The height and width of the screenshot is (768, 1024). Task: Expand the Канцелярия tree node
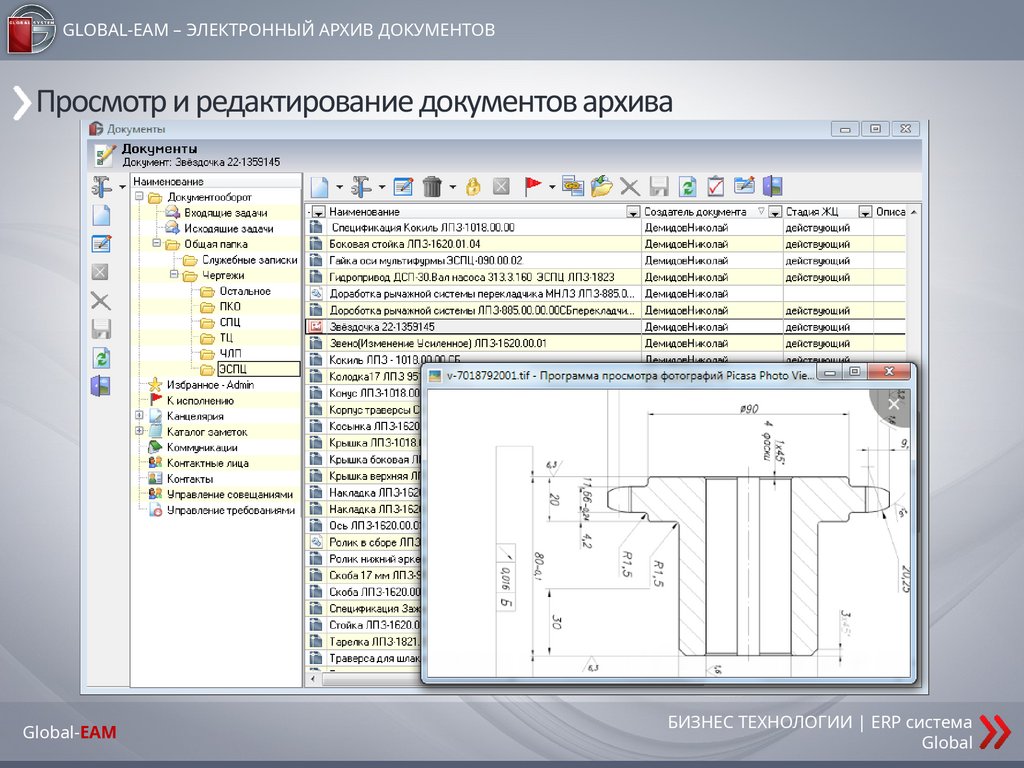pos(139,416)
